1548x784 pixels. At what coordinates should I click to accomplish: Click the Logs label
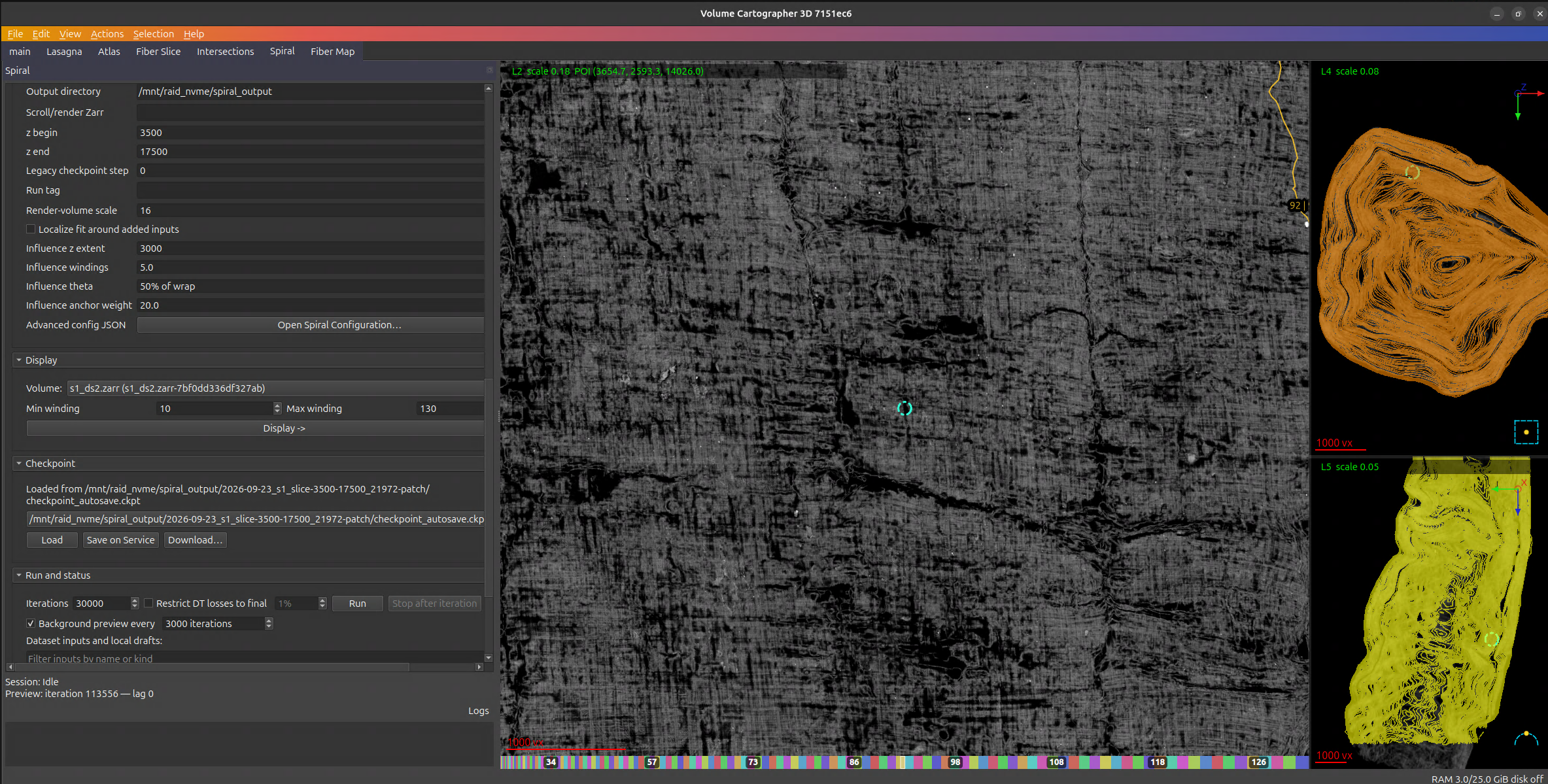point(478,711)
